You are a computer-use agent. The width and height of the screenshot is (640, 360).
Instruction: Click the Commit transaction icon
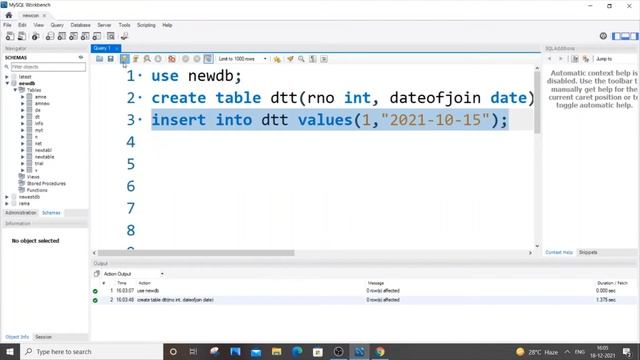tap(186, 59)
